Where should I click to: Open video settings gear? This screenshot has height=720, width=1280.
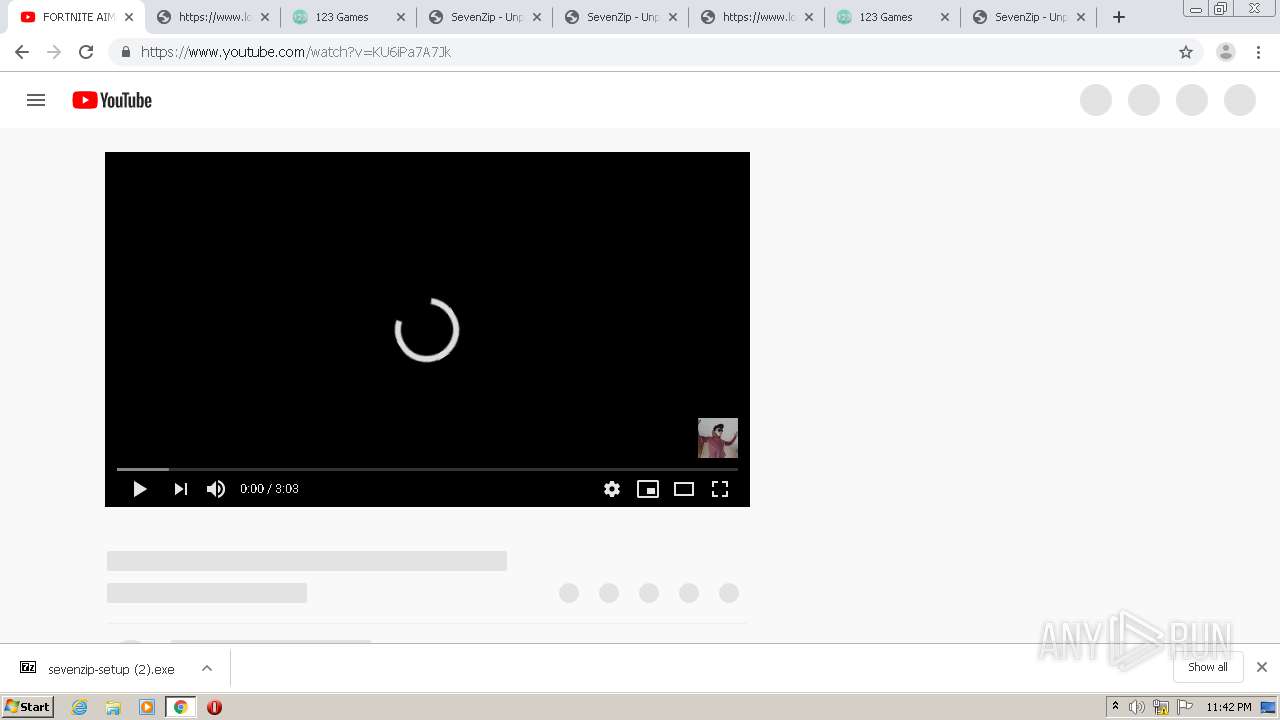click(x=612, y=489)
